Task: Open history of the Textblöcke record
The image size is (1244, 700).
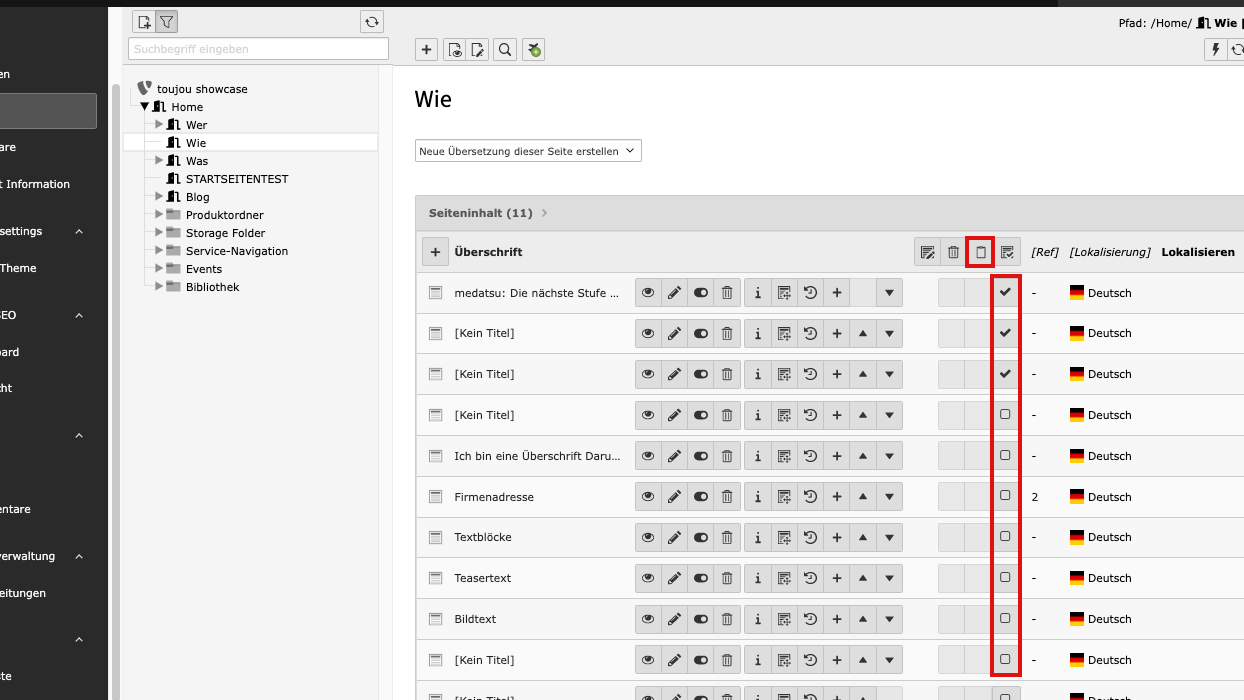Action: (x=810, y=538)
